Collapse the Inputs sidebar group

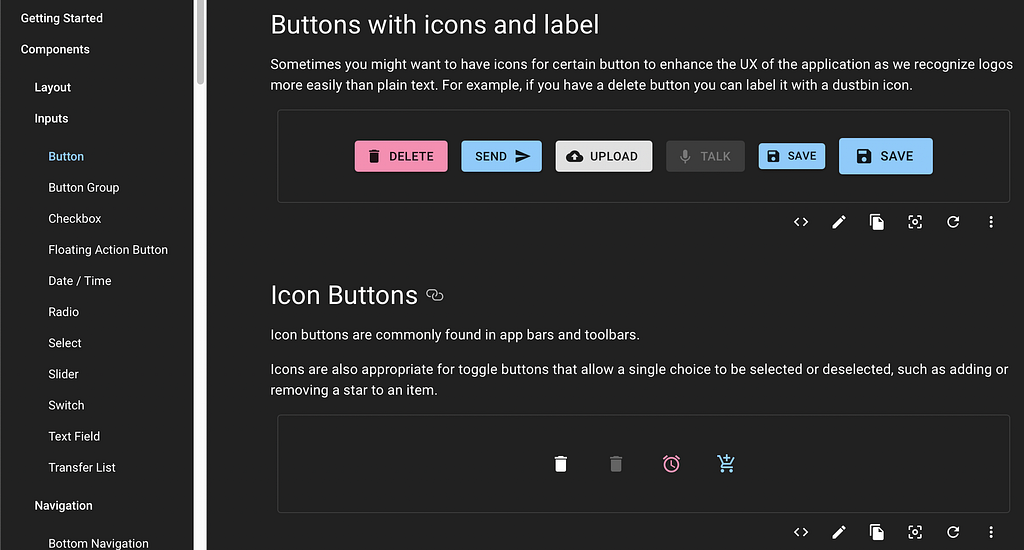coord(52,118)
